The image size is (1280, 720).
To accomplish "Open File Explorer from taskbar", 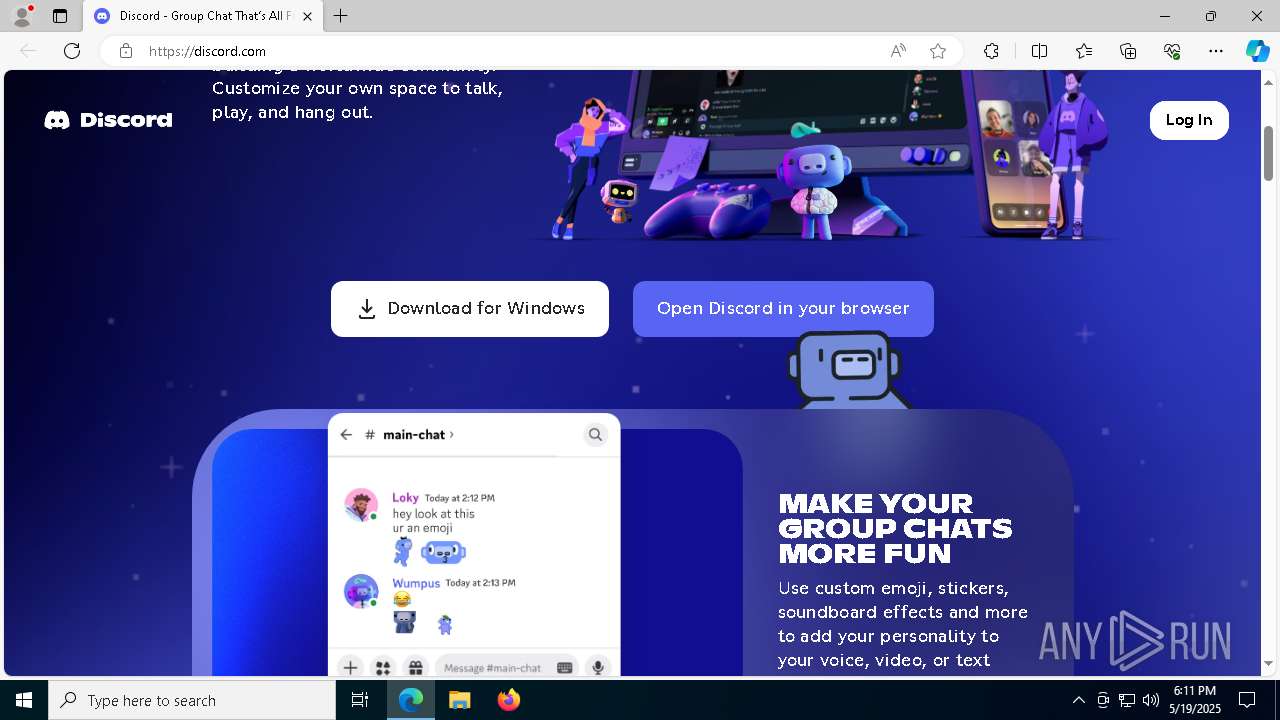I will pyautogui.click(x=459, y=700).
